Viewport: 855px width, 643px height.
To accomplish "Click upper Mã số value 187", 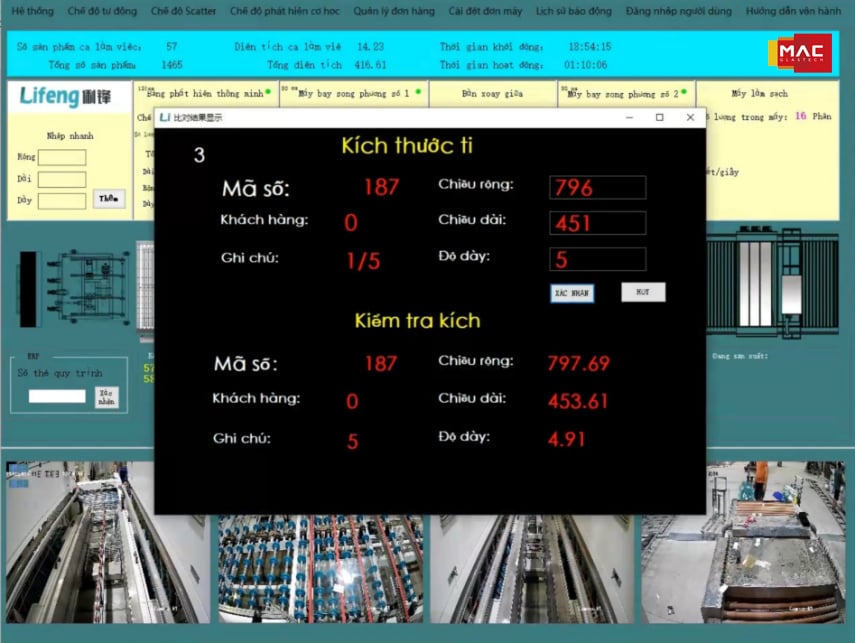I will tap(382, 187).
